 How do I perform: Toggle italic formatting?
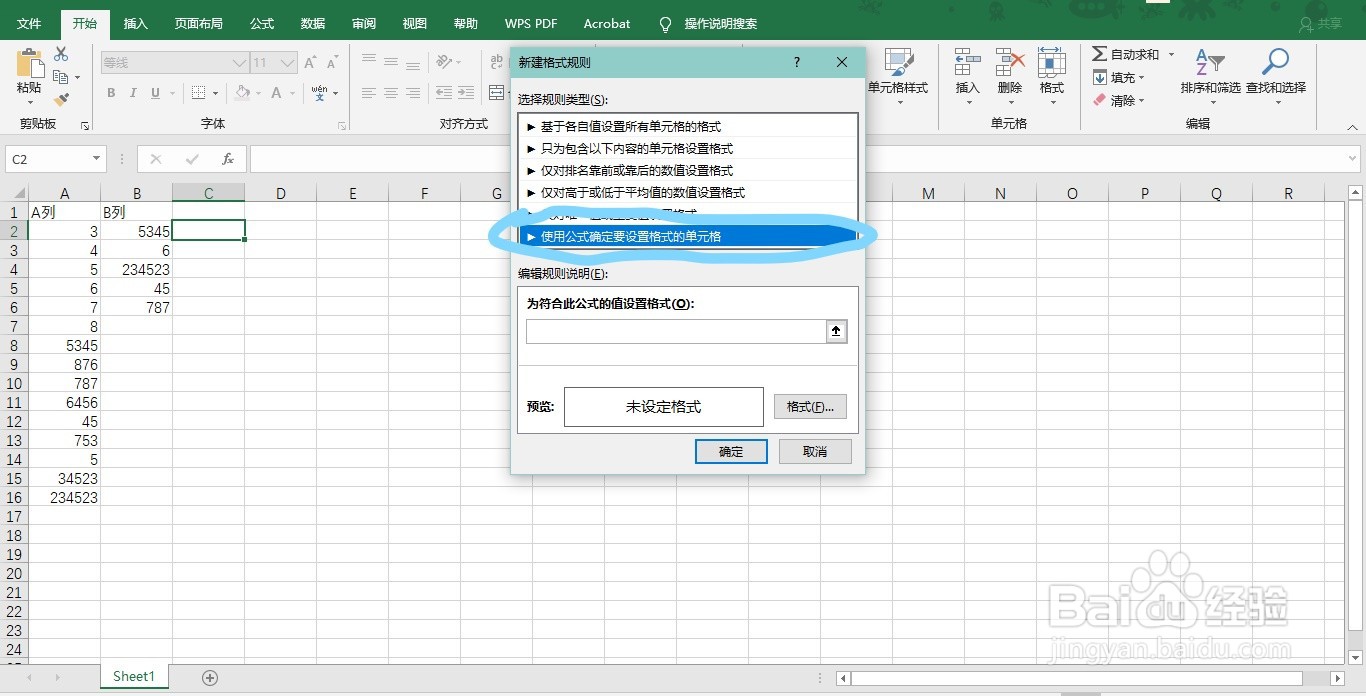point(133,93)
